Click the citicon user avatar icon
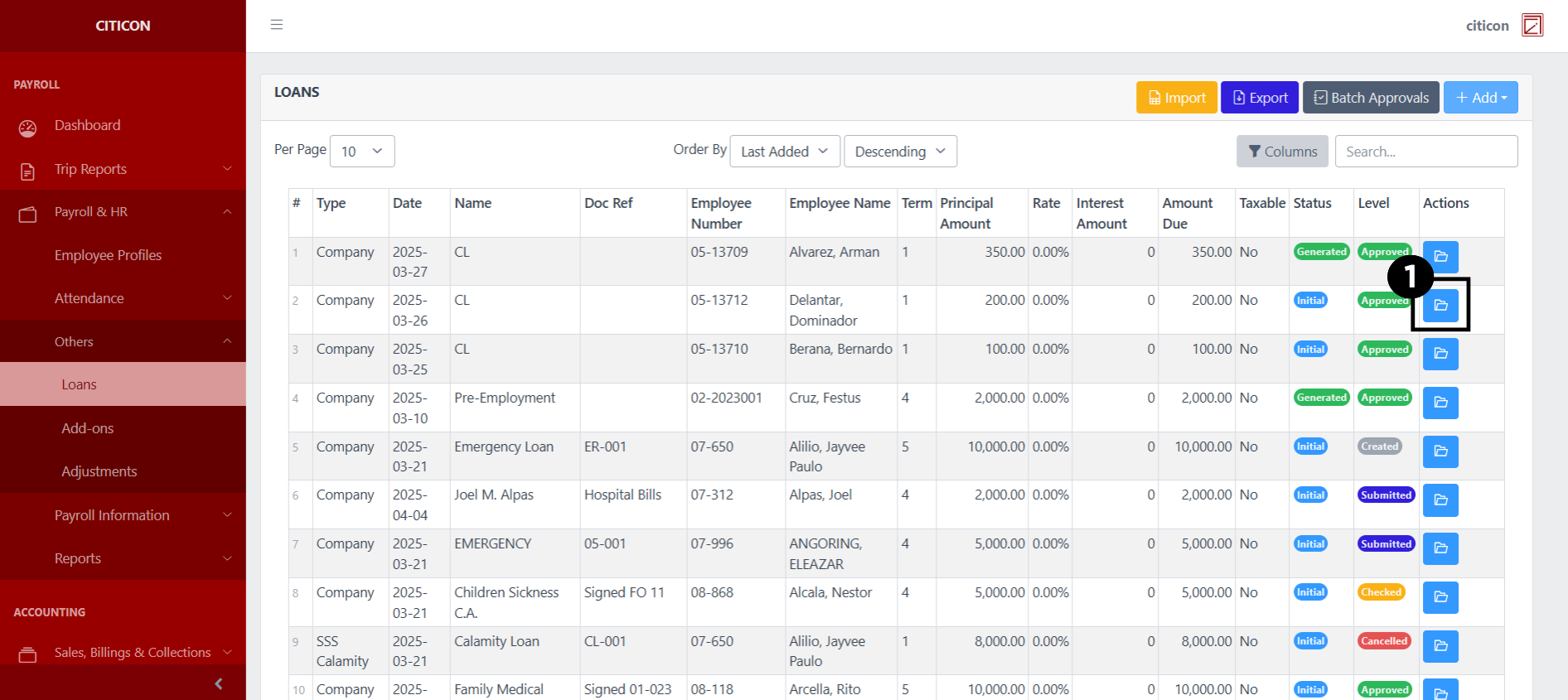Image resolution: width=1568 pixels, height=700 pixels. [x=1532, y=25]
